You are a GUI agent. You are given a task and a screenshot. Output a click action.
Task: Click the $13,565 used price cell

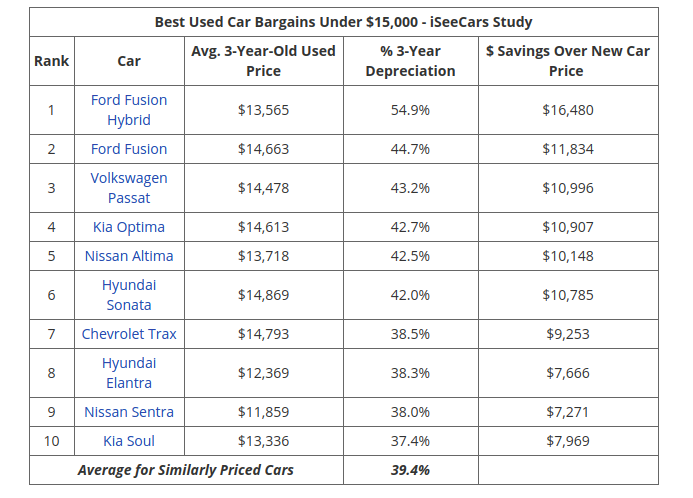(x=263, y=110)
